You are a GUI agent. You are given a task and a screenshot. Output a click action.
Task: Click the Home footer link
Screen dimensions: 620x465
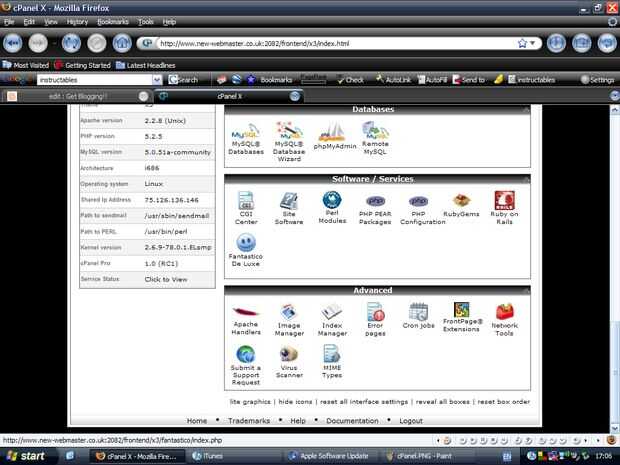(x=197, y=421)
